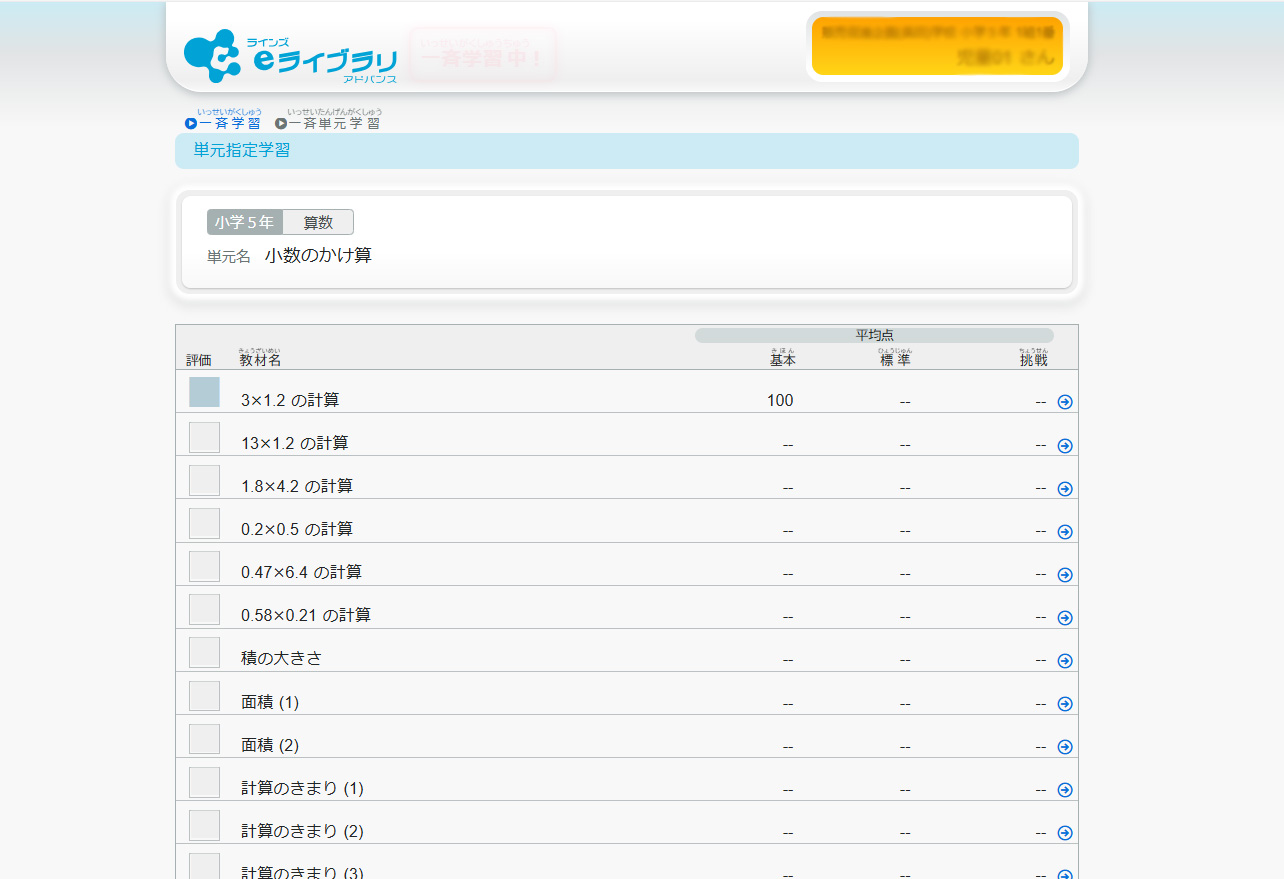Switch to 一斉学習 tab
Viewport: 1284px width, 879px height.
click(x=223, y=123)
